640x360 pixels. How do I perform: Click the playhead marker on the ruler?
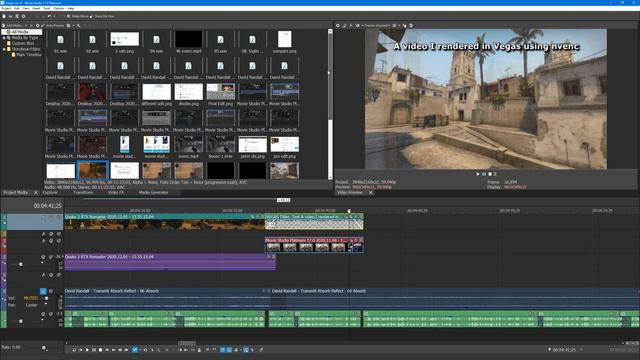click(x=349, y=211)
